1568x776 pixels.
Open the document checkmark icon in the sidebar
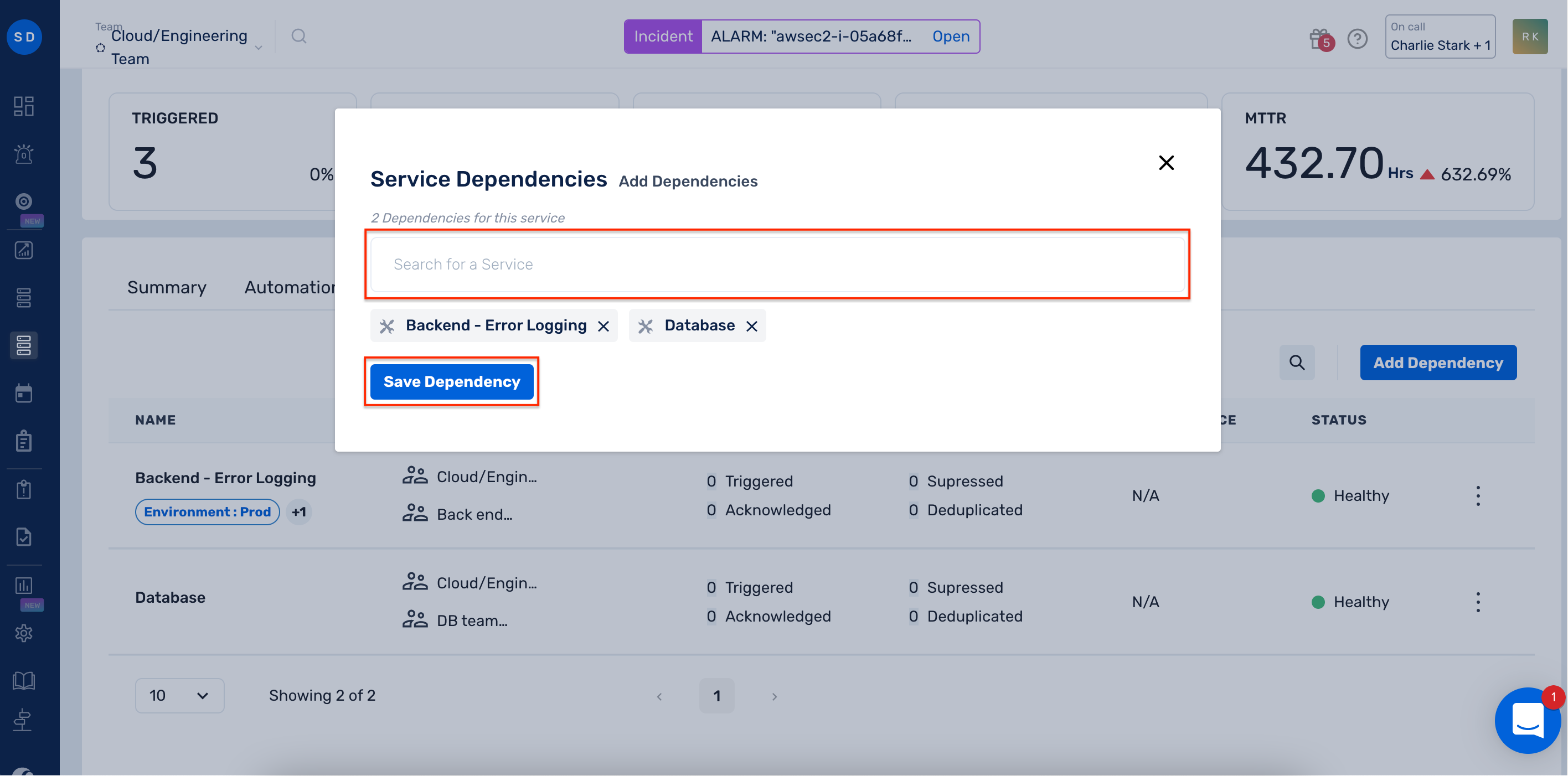[x=24, y=537]
